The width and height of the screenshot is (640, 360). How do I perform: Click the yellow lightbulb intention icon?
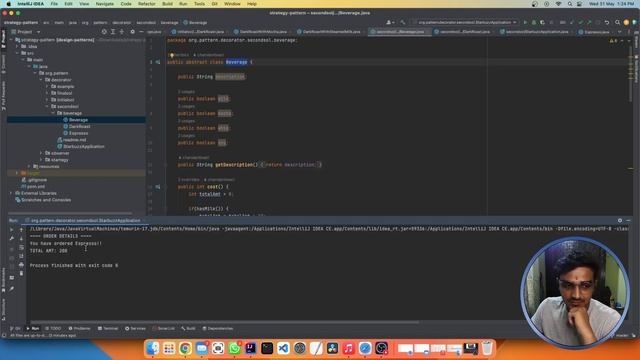pos(172,55)
